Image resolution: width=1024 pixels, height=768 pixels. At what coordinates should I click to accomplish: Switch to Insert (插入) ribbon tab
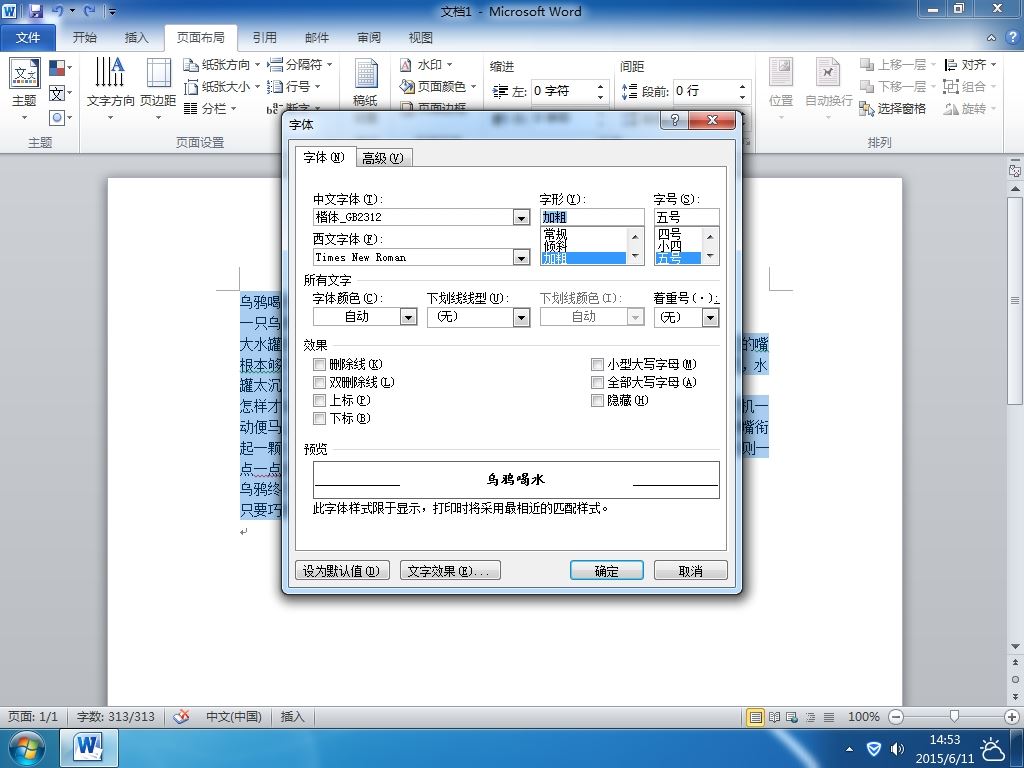136,38
